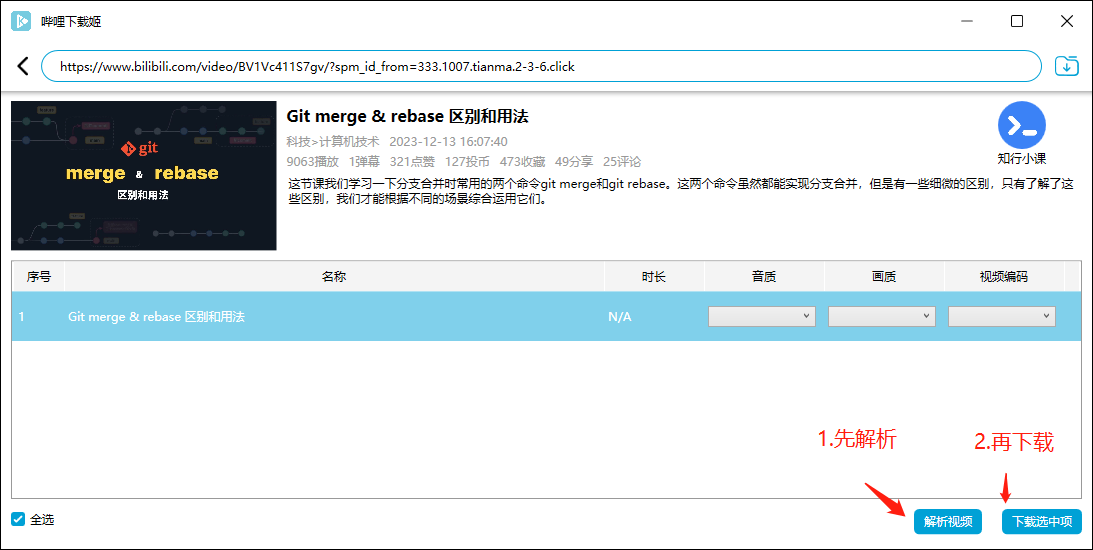Click the 知行小课 uploader name

pos(1021,159)
